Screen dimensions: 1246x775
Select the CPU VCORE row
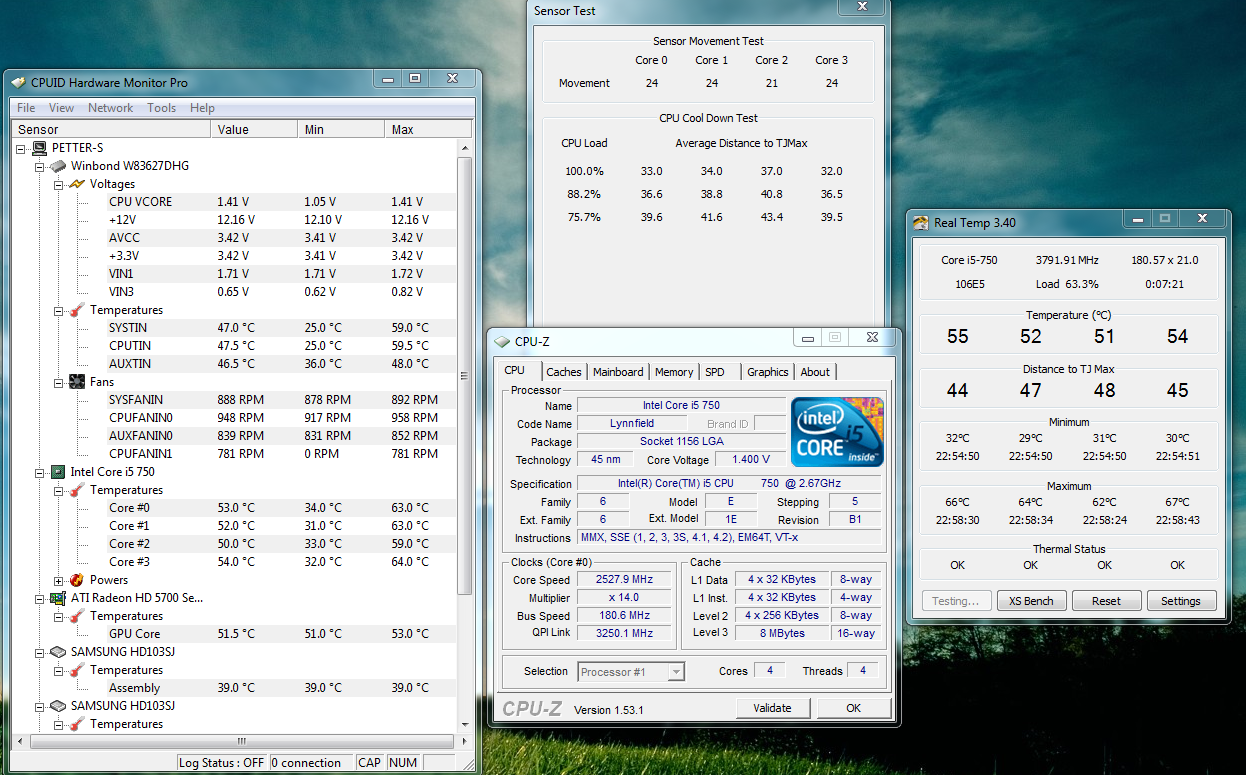point(281,202)
